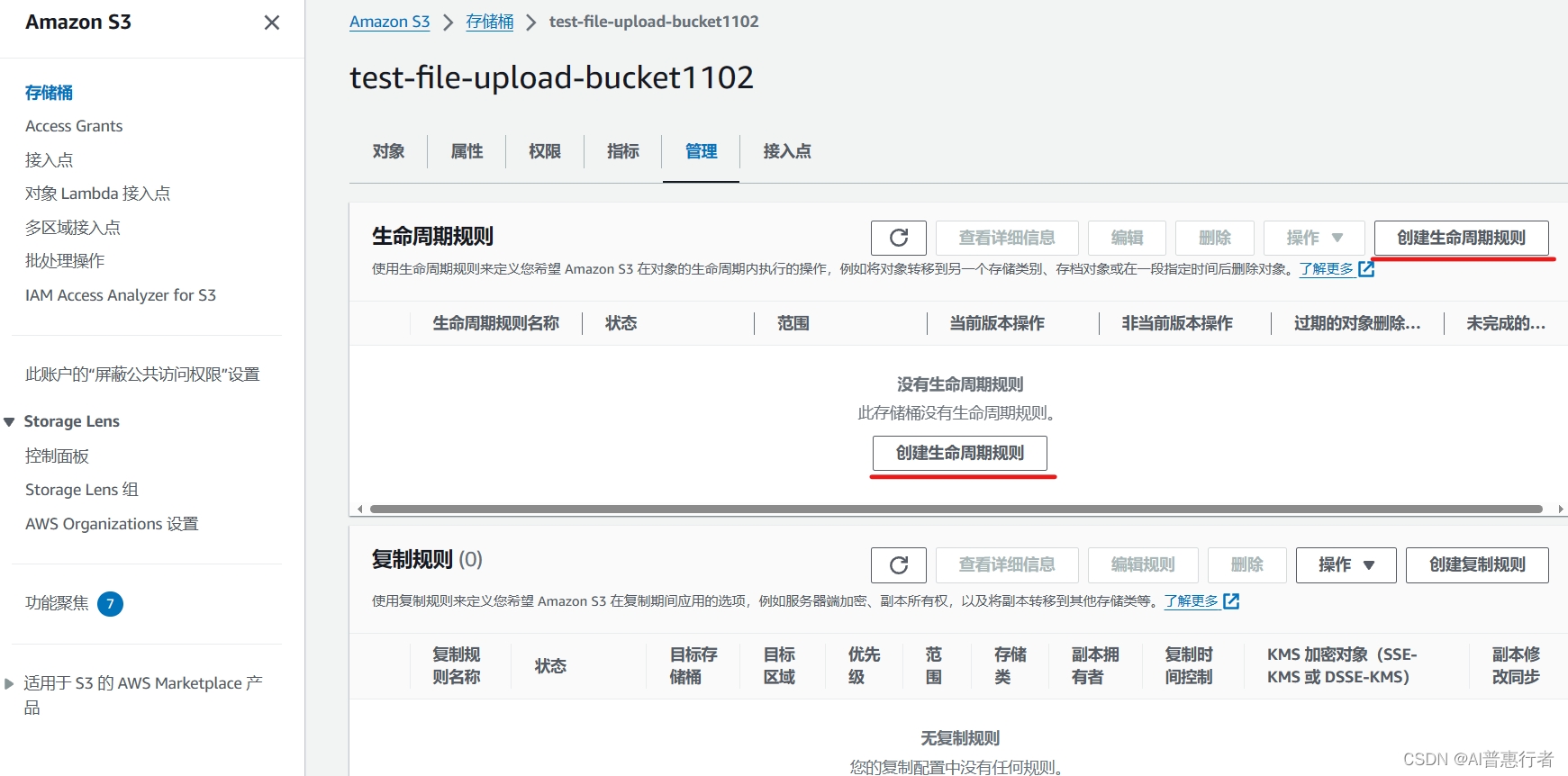Screen dimensions: 1568x776
Task: Click 状态 column header in lifecycle table
Action: pyautogui.click(x=621, y=323)
